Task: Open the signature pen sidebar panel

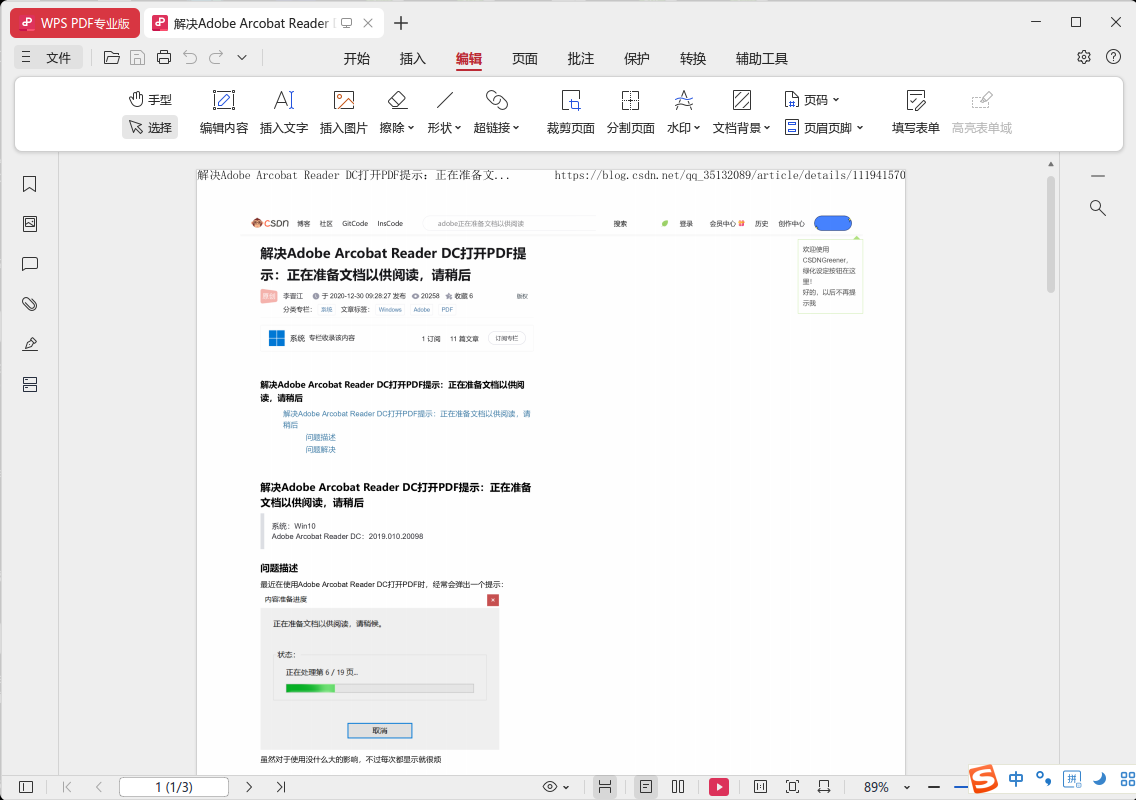Action: (30, 344)
